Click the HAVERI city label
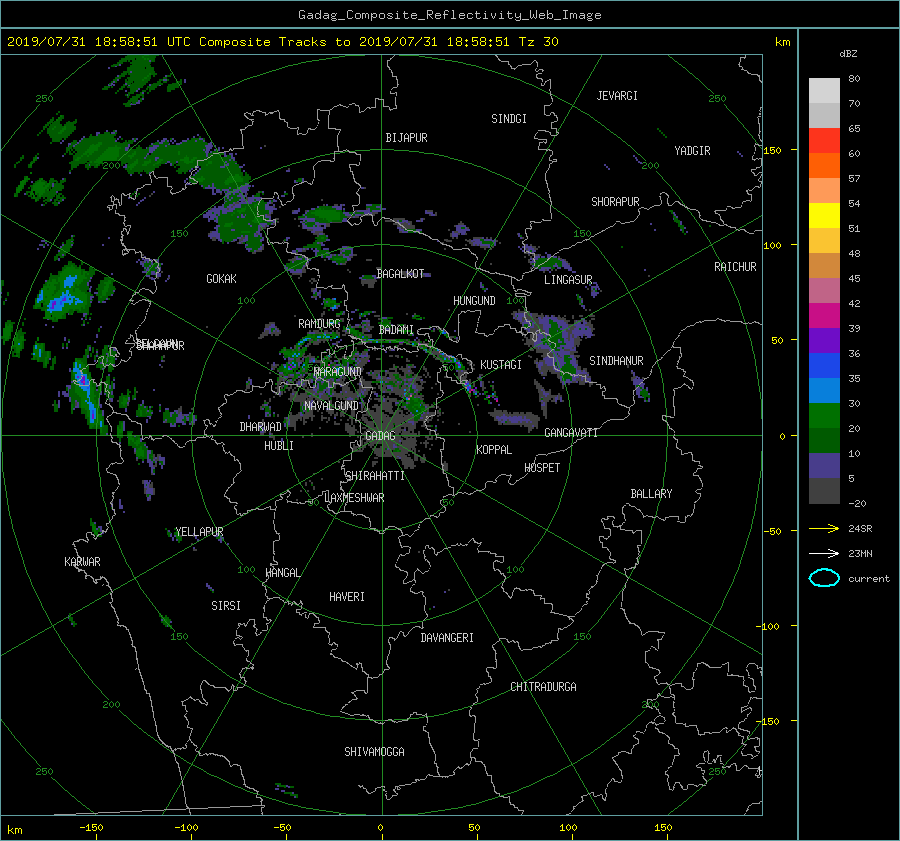This screenshot has height=841, width=900. tap(347, 597)
